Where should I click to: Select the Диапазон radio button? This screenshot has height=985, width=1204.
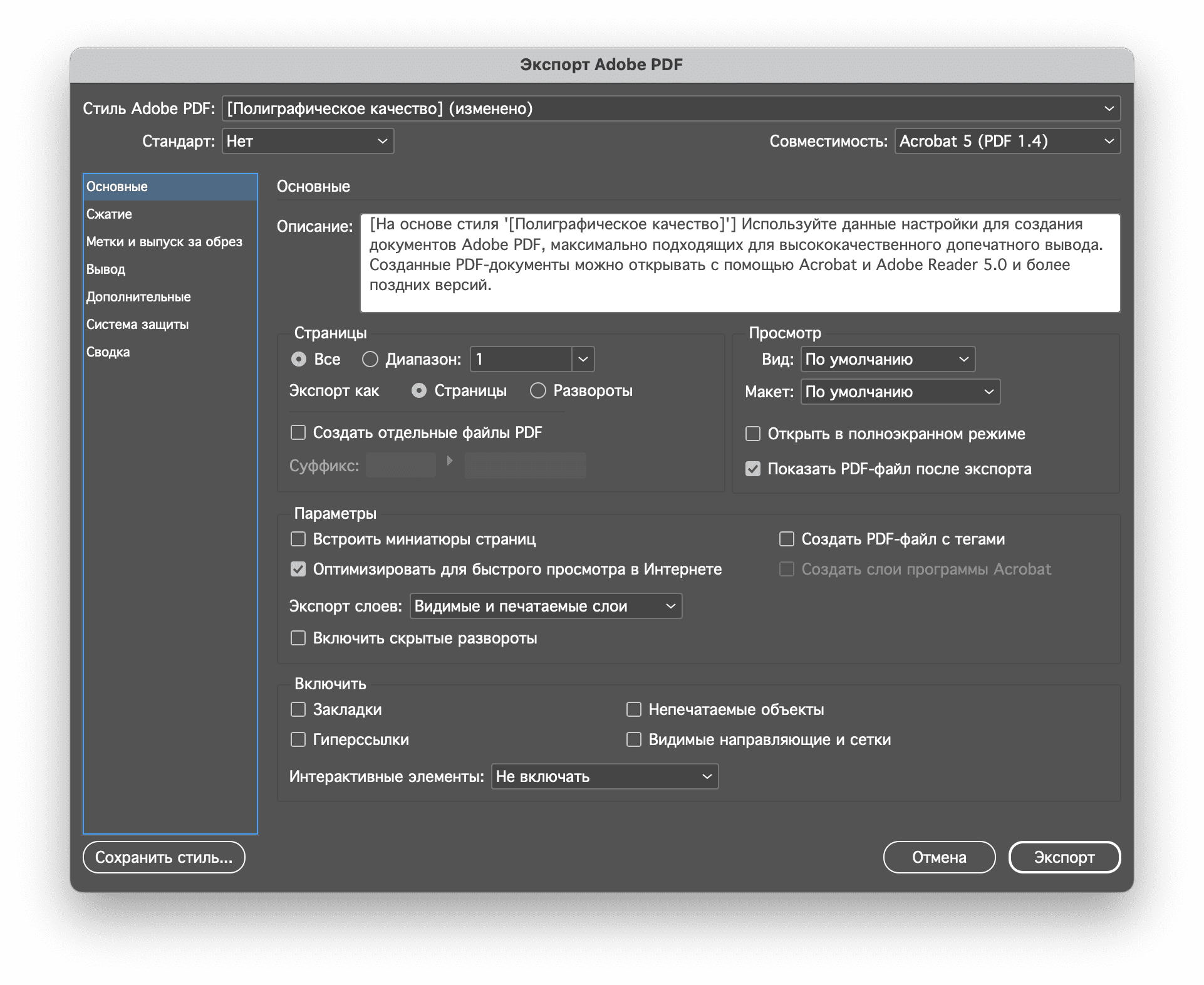370,359
